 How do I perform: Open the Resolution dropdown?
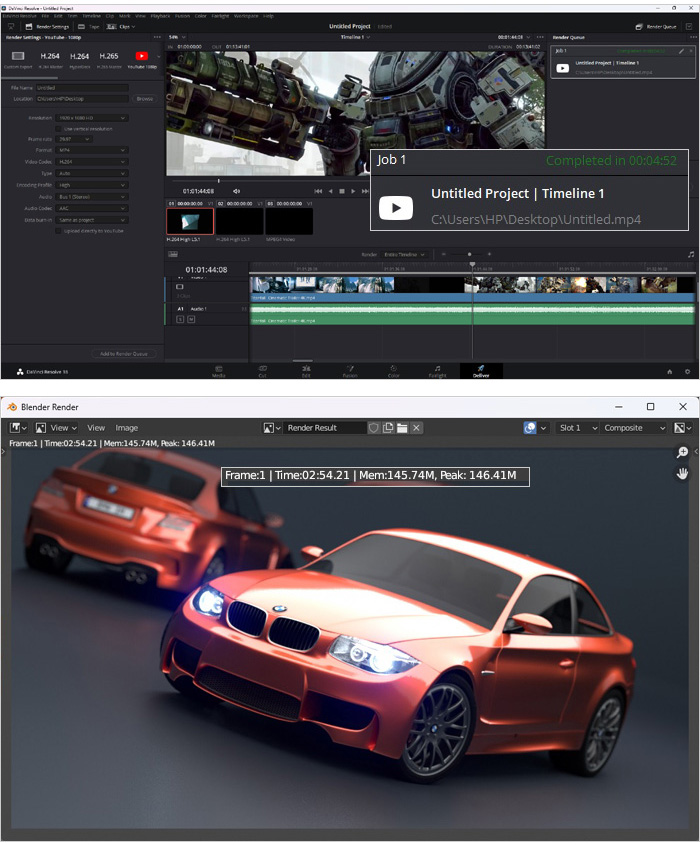point(92,117)
